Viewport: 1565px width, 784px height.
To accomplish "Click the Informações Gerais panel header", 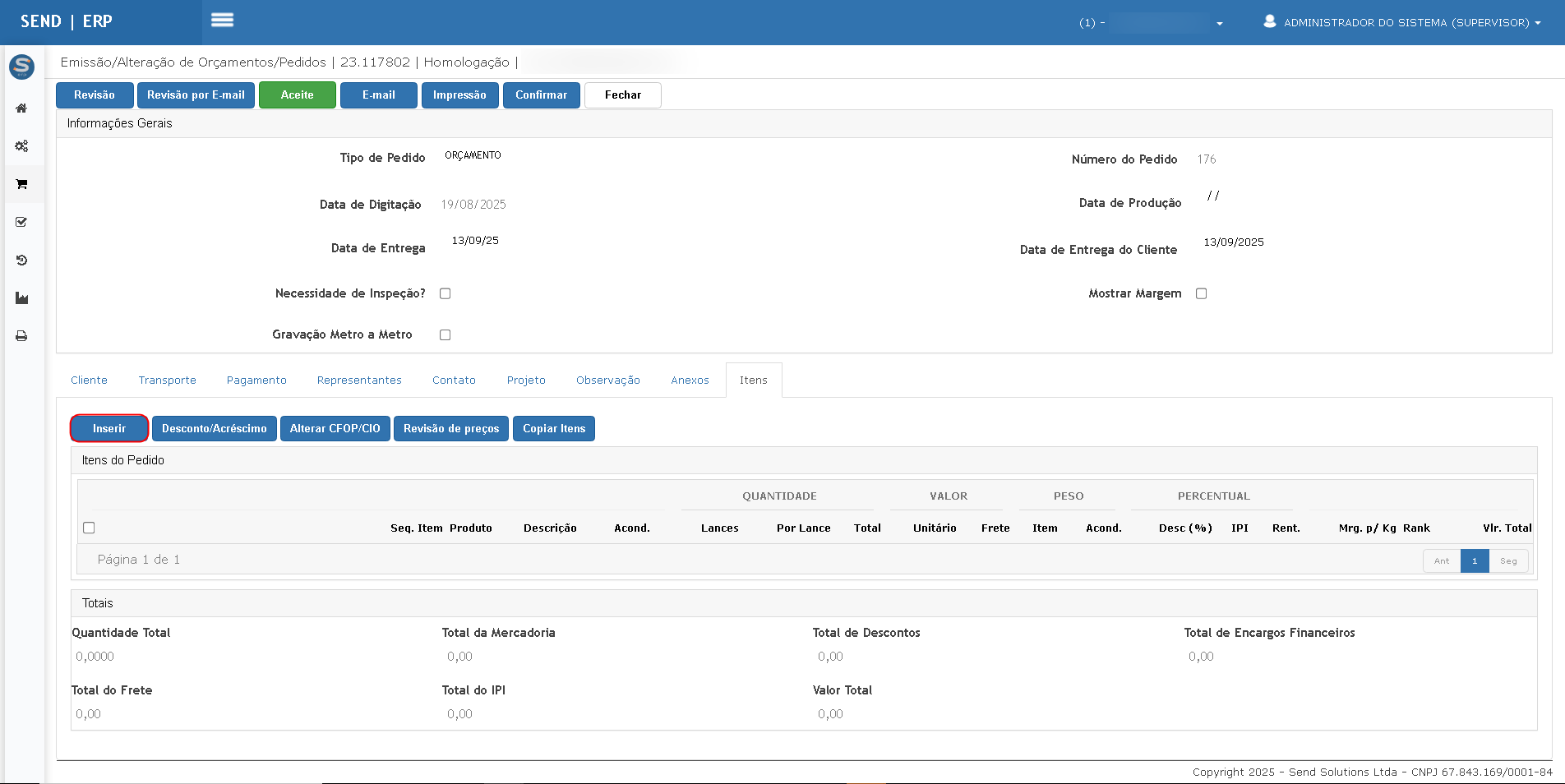I will (804, 123).
